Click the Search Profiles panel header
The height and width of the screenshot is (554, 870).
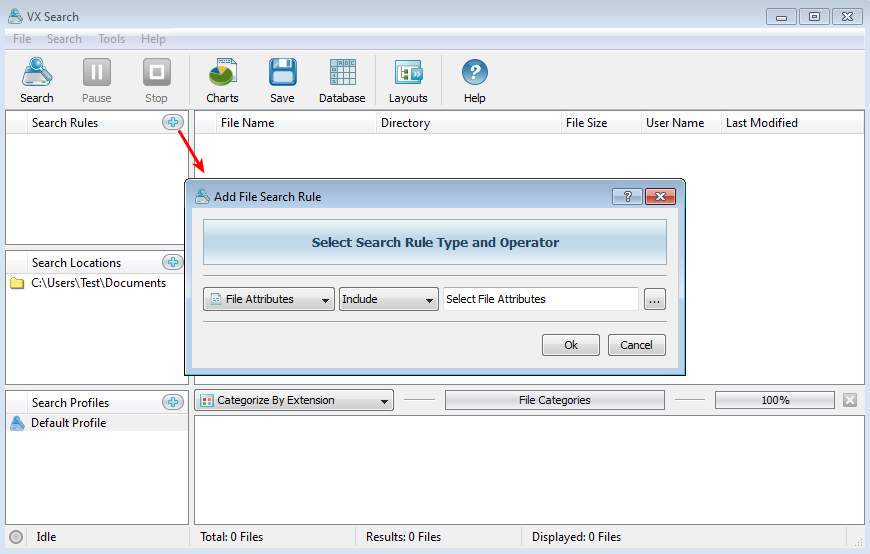point(70,402)
